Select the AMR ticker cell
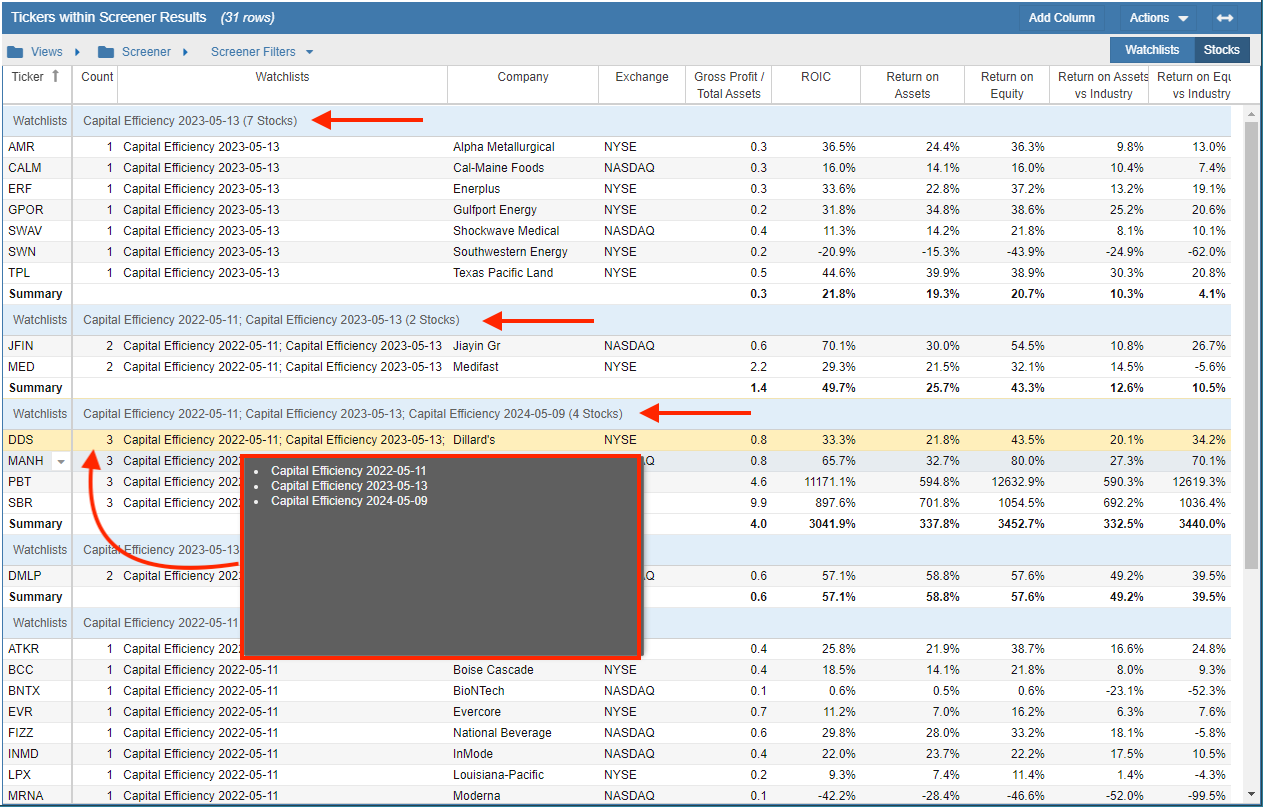Image resolution: width=1263 pixels, height=807 pixels. click(x=37, y=147)
